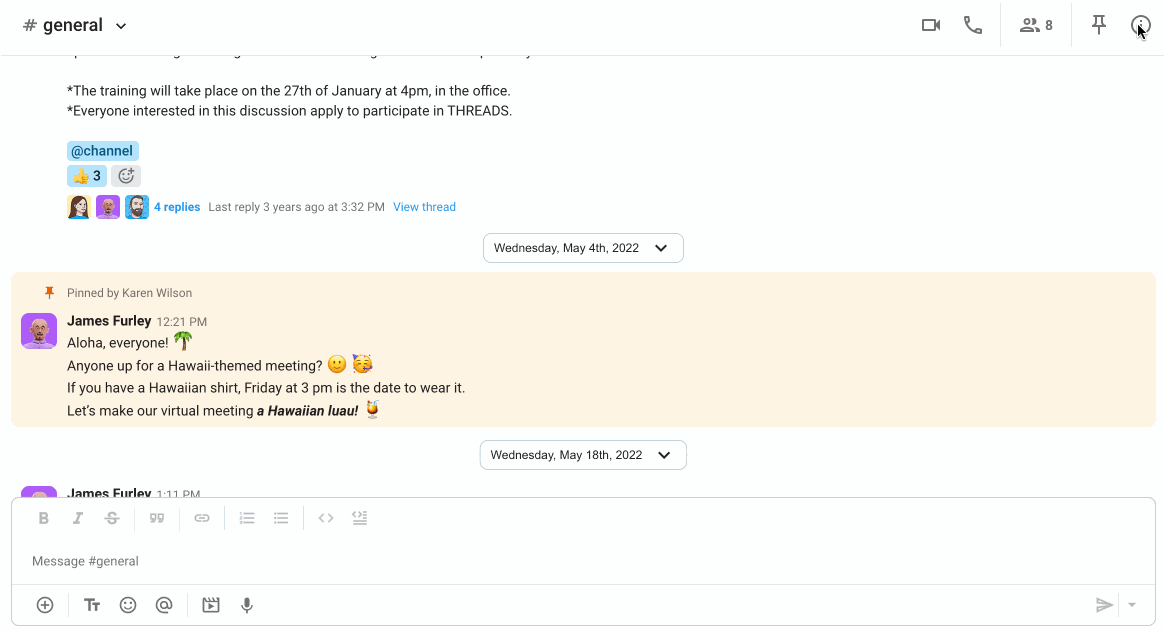
Task: Mention someone with the @ icon
Action: (x=164, y=606)
